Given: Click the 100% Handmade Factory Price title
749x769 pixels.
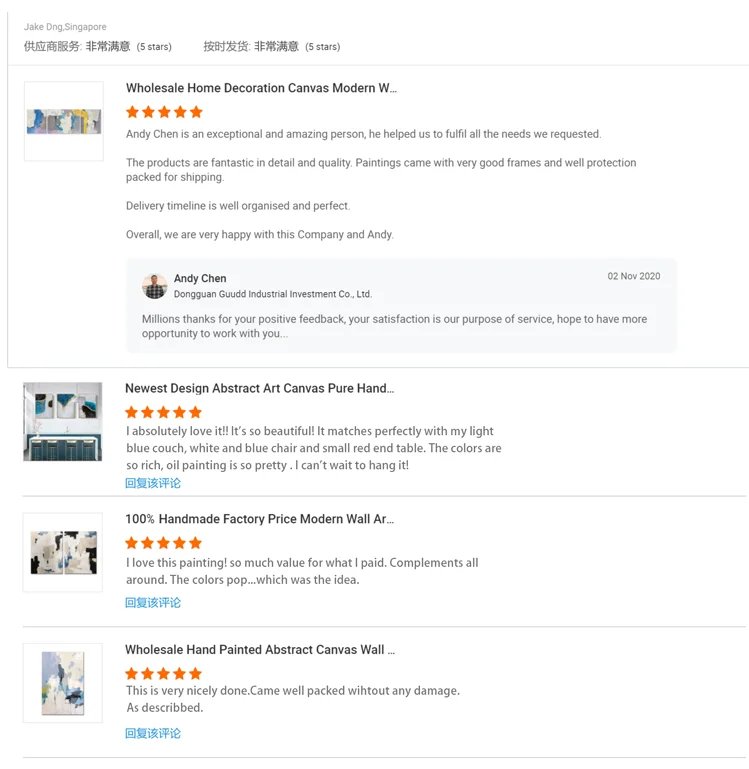Looking at the screenshot, I should 259,519.
